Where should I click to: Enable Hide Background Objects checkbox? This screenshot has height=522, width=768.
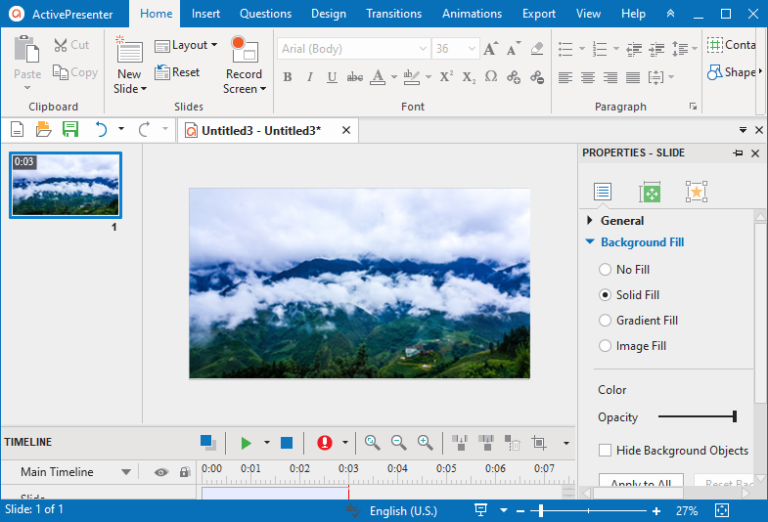[605, 451]
